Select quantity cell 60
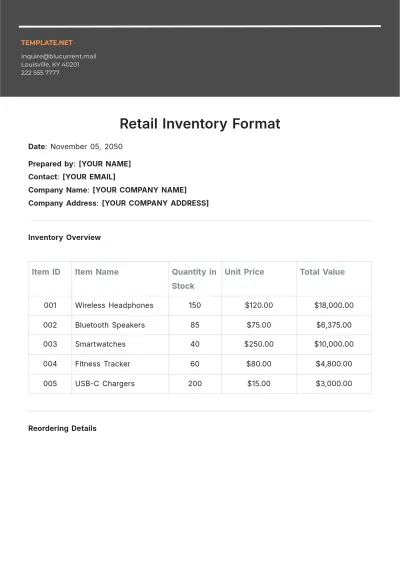Screen dimensions: 400x566 tap(195, 364)
